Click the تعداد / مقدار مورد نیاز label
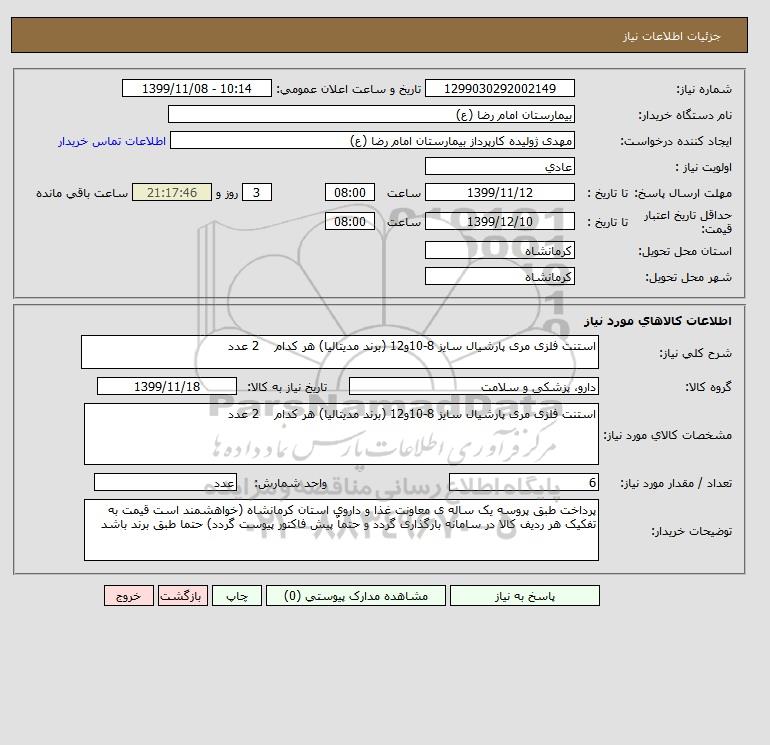This screenshot has height=745, width=770. [x=676, y=483]
